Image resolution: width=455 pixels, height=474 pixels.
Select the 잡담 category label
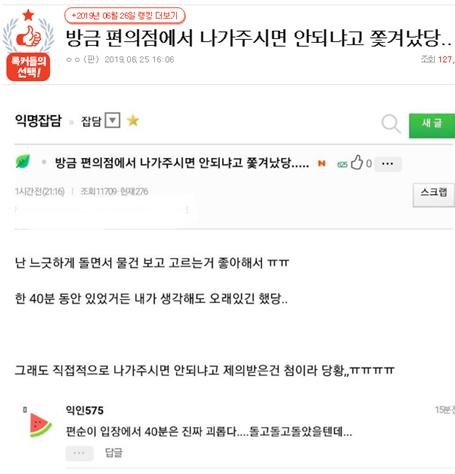pyautogui.click(x=91, y=121)
